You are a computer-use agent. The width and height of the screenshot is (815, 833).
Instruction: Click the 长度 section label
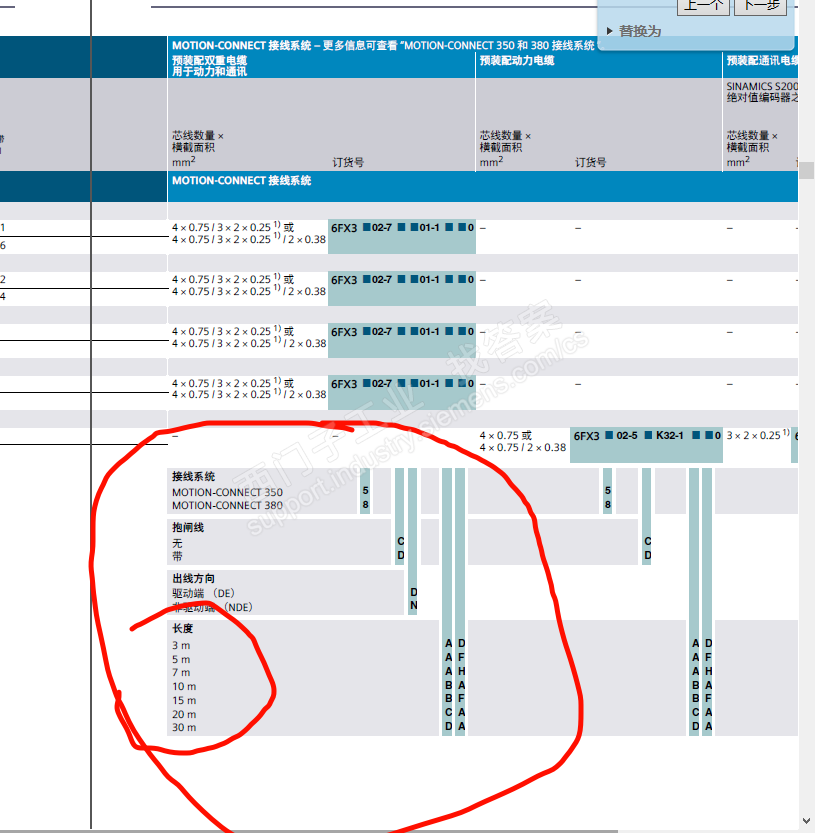click(182, 628)
